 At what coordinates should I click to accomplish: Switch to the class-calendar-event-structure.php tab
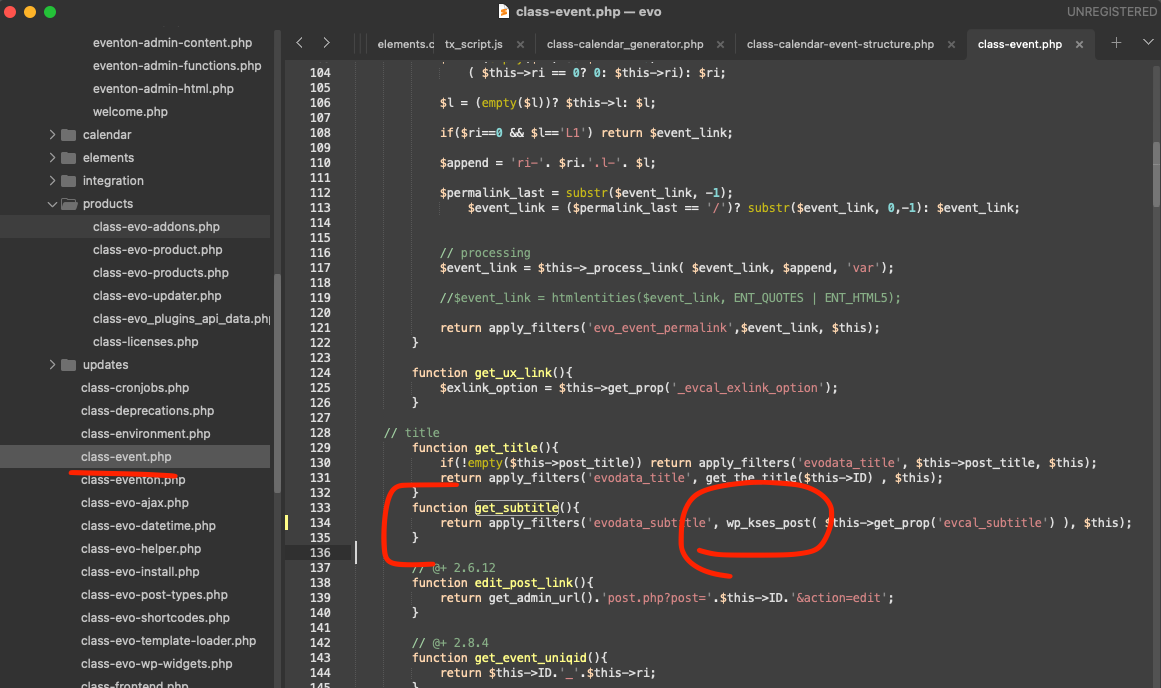coord(840,44)
